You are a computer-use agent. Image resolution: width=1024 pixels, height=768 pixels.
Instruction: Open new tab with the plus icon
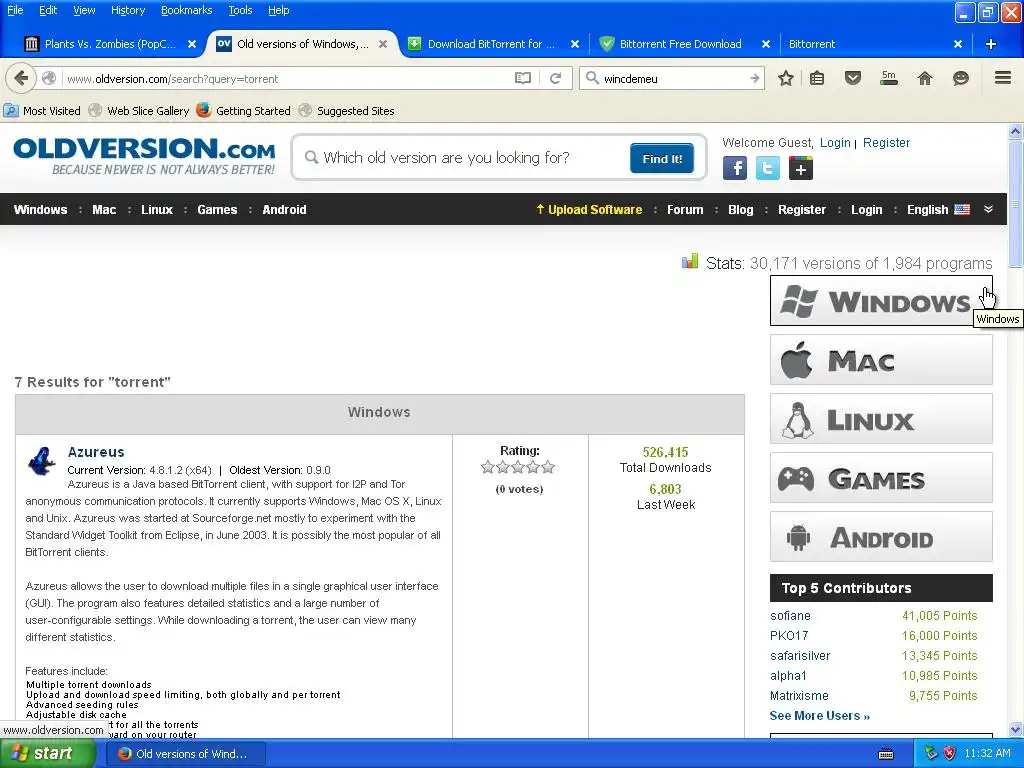pos(991,44)
